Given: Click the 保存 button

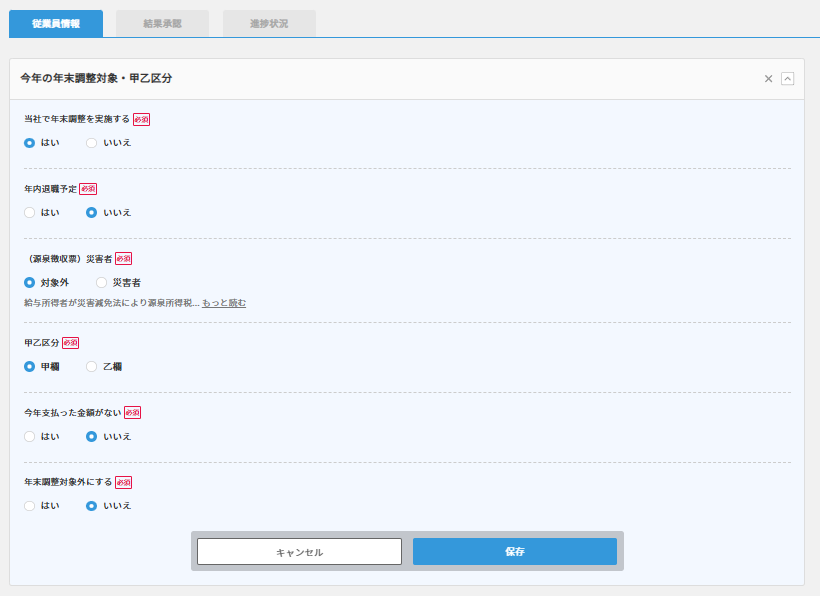Looking at the screenshot, I should click(x=514, y=552).
